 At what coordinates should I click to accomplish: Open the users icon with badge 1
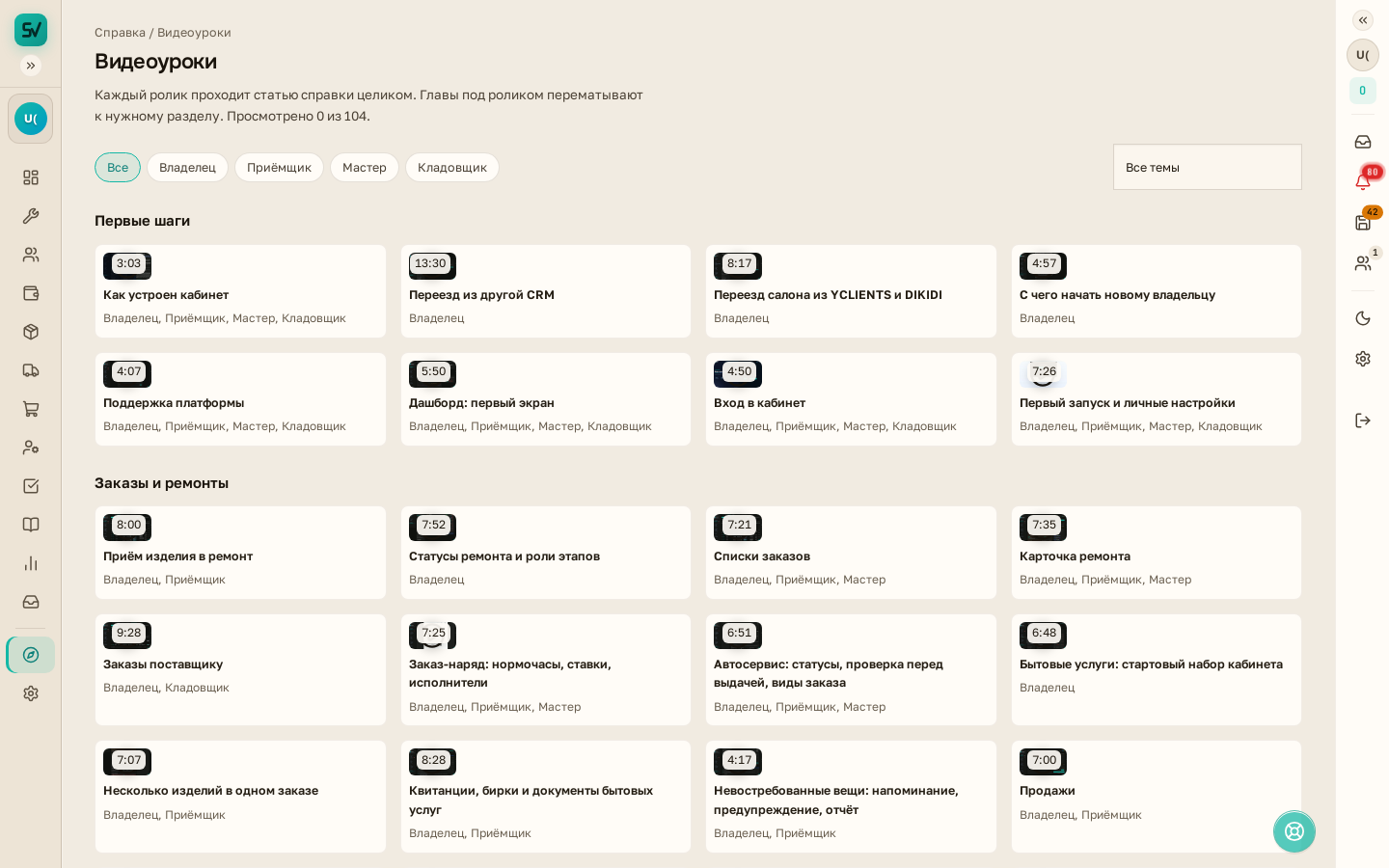(x=1363, y=262)
